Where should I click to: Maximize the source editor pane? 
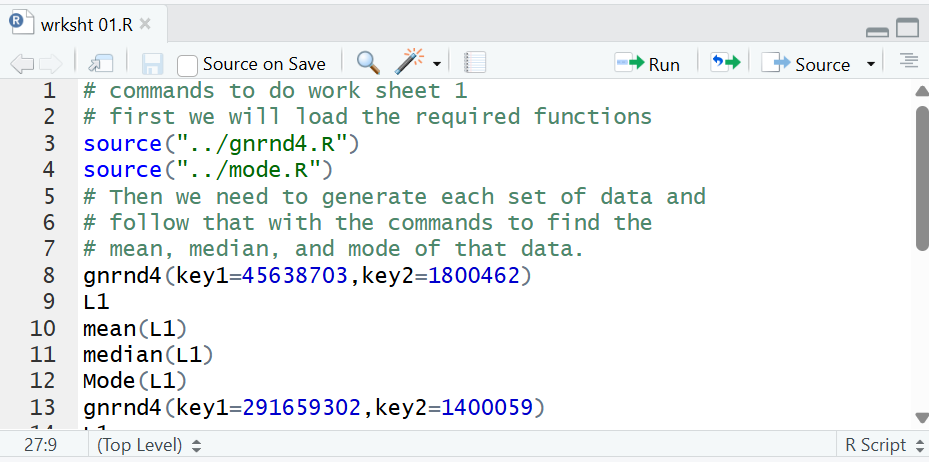click(x=907, y=29)
